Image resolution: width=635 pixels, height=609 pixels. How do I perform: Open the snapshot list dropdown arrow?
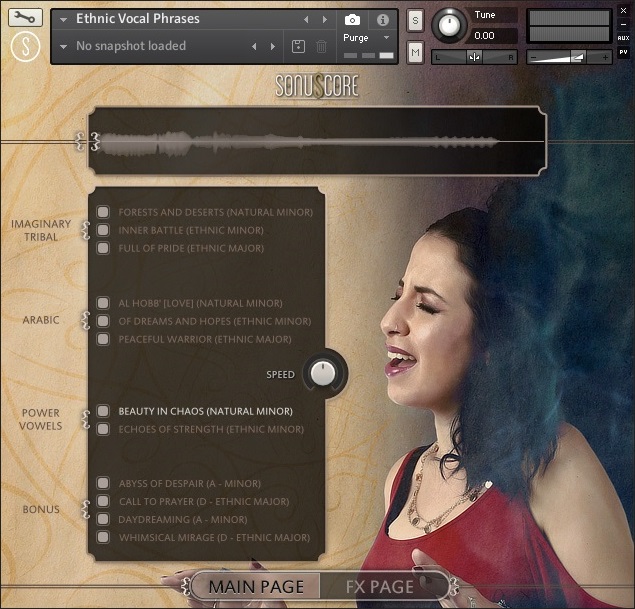click(64, 47)
